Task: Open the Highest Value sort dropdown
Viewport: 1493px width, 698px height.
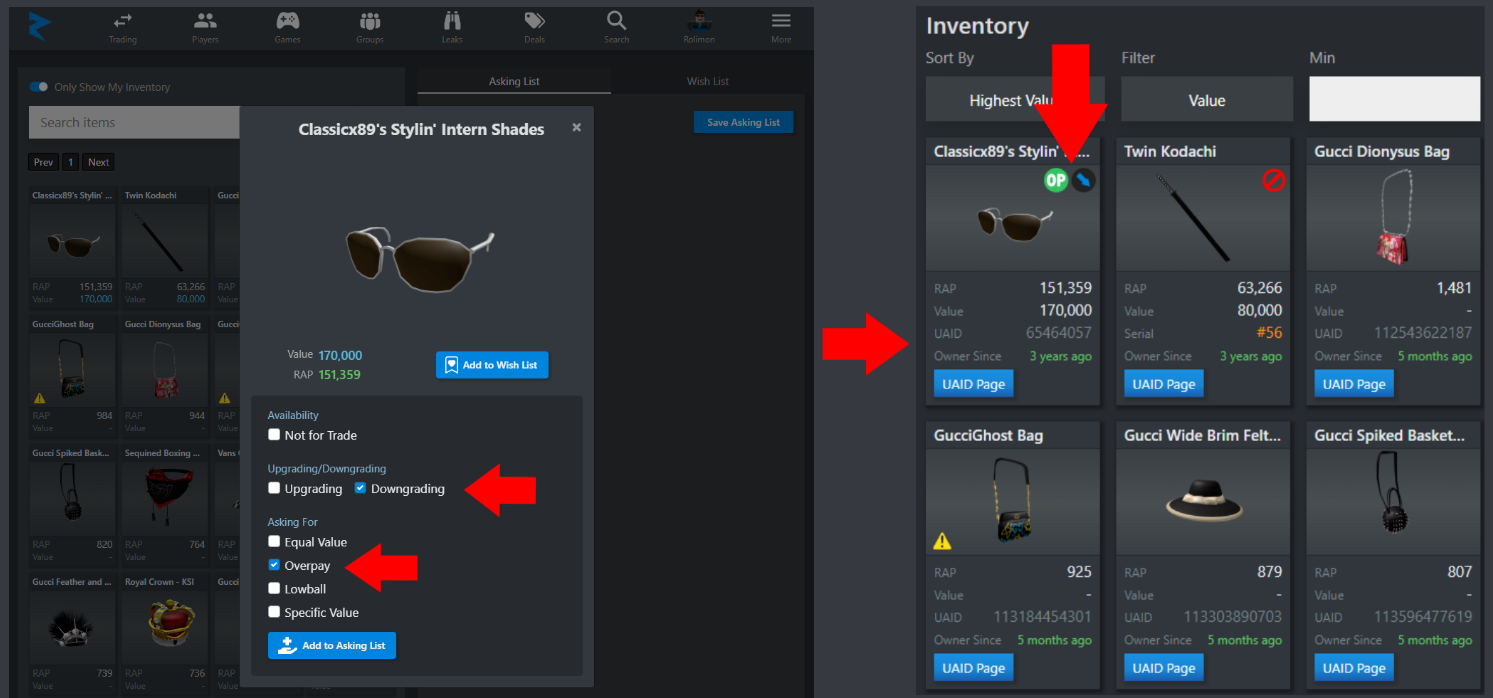Action: (x=1012, y=100)
